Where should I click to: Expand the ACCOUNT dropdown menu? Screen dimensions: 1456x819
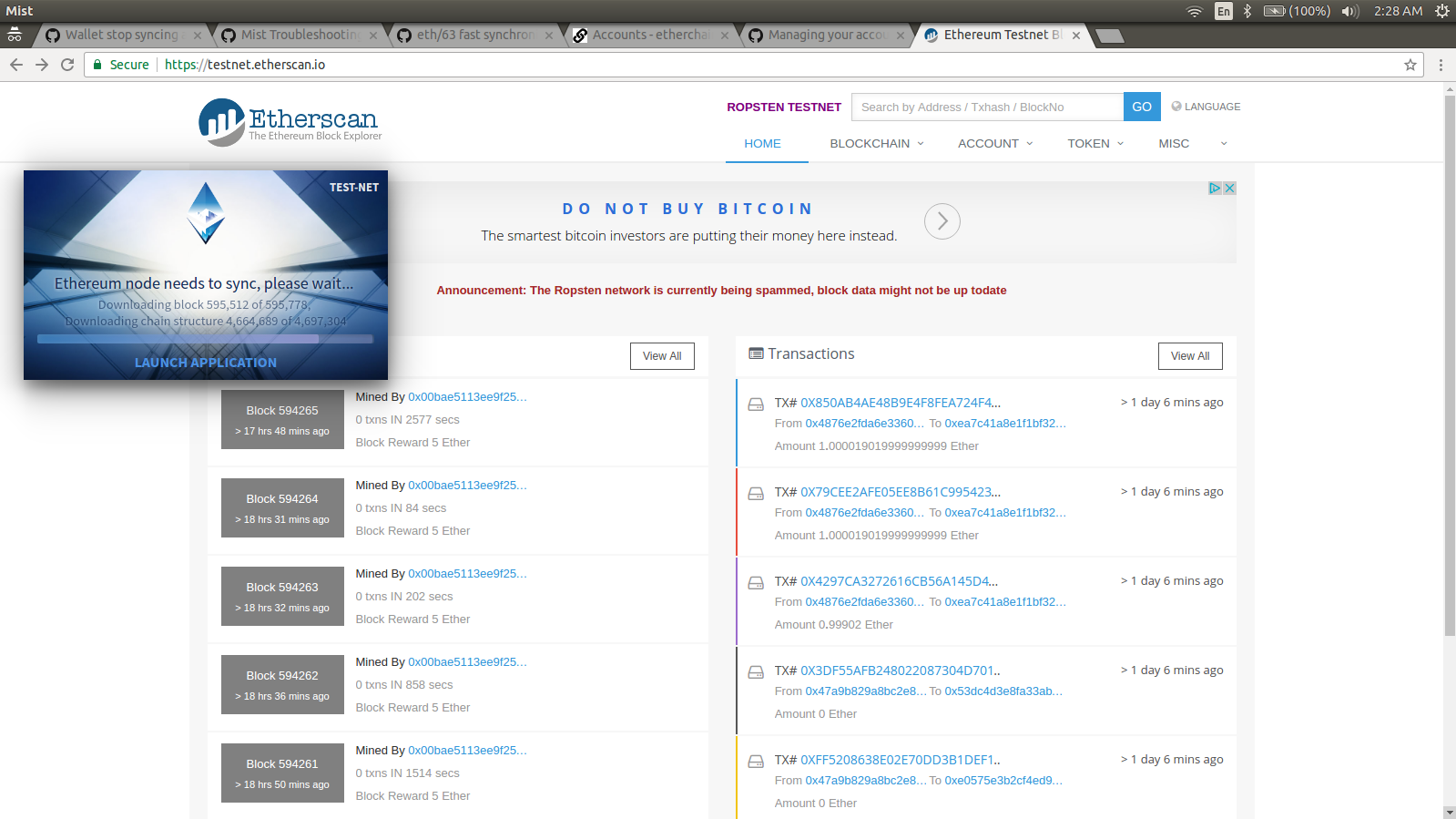click(x=995, y=144)
